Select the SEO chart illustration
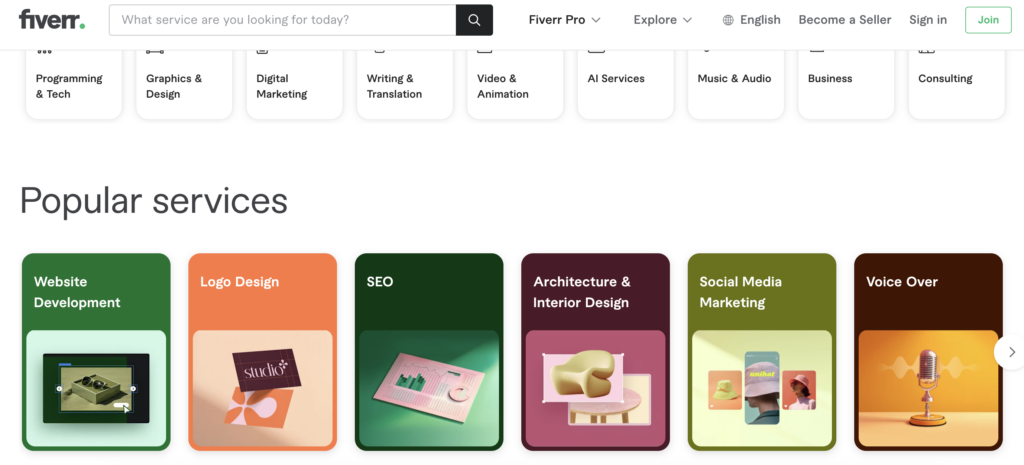 [x=429, y=388]
